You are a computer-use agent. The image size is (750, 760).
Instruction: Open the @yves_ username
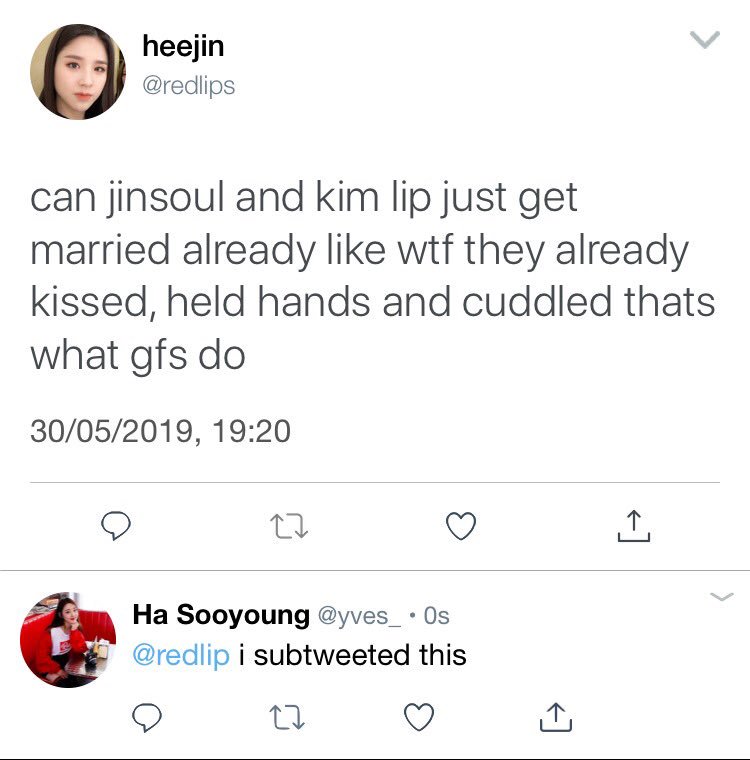point(359,616)
